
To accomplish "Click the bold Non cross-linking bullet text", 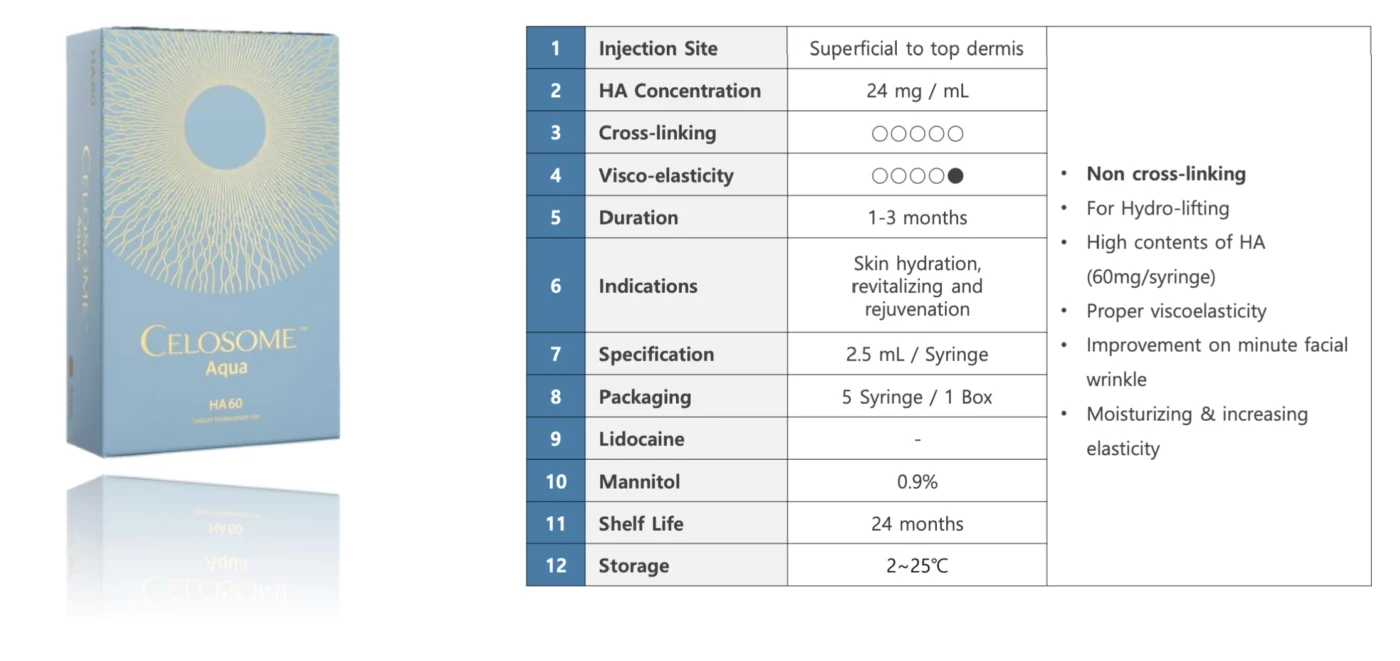I will click(x=1166, y=174).
